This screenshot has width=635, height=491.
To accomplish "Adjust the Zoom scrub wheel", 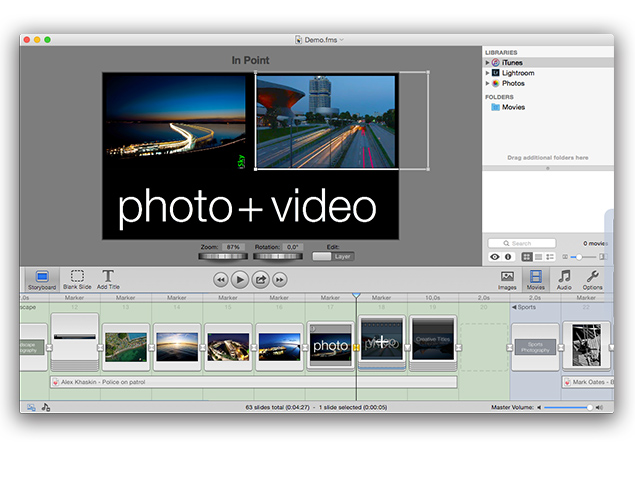I will 223,256.
